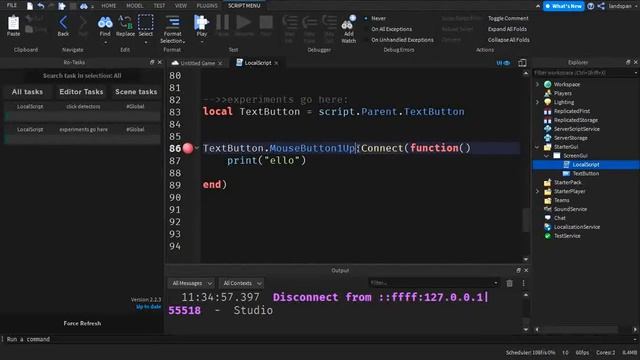640x360 pixels.
Task: Click the Run a command bar
Action: click(320, 339)
